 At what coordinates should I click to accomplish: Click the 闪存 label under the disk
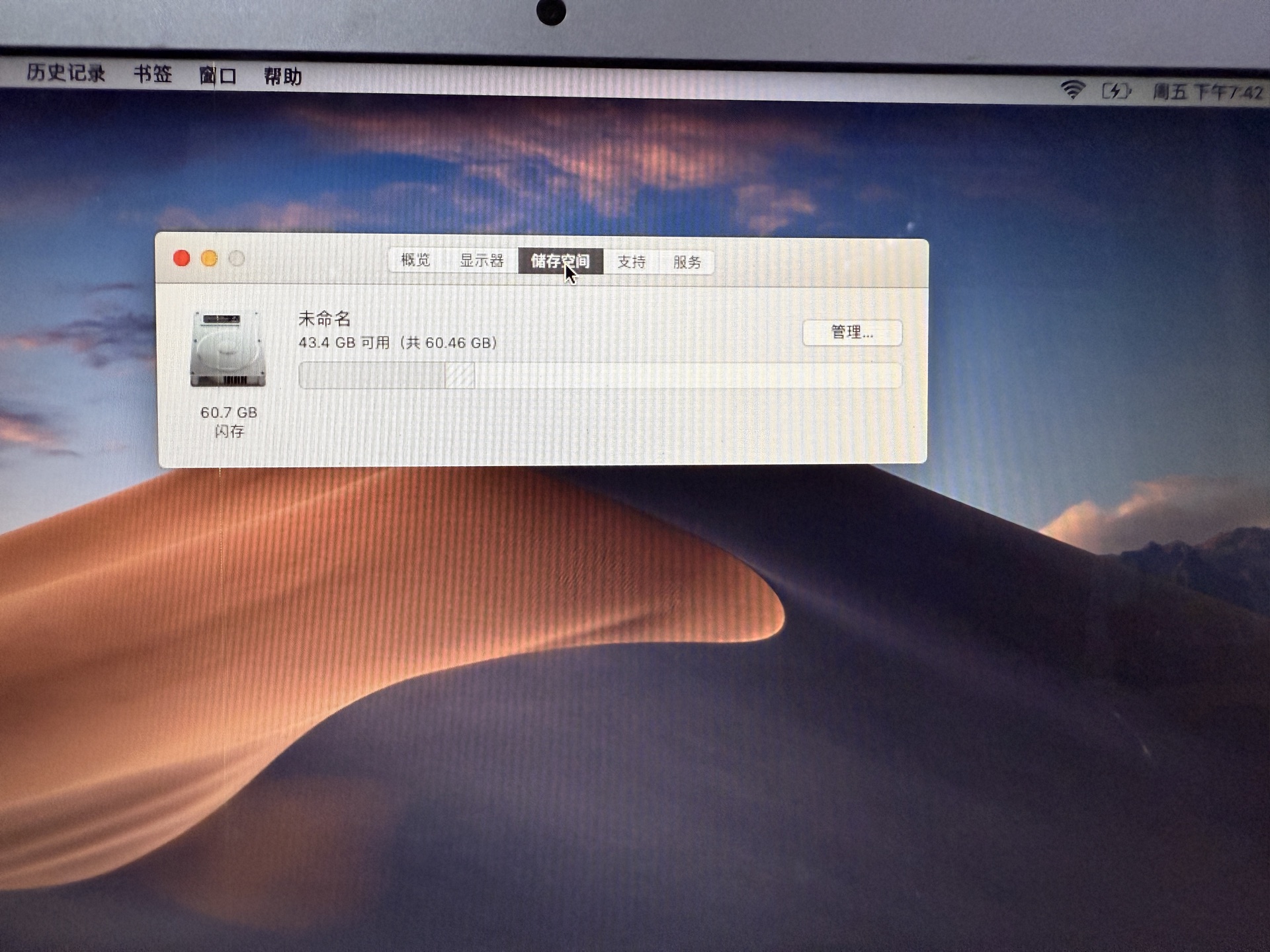(x=229, y=431)
